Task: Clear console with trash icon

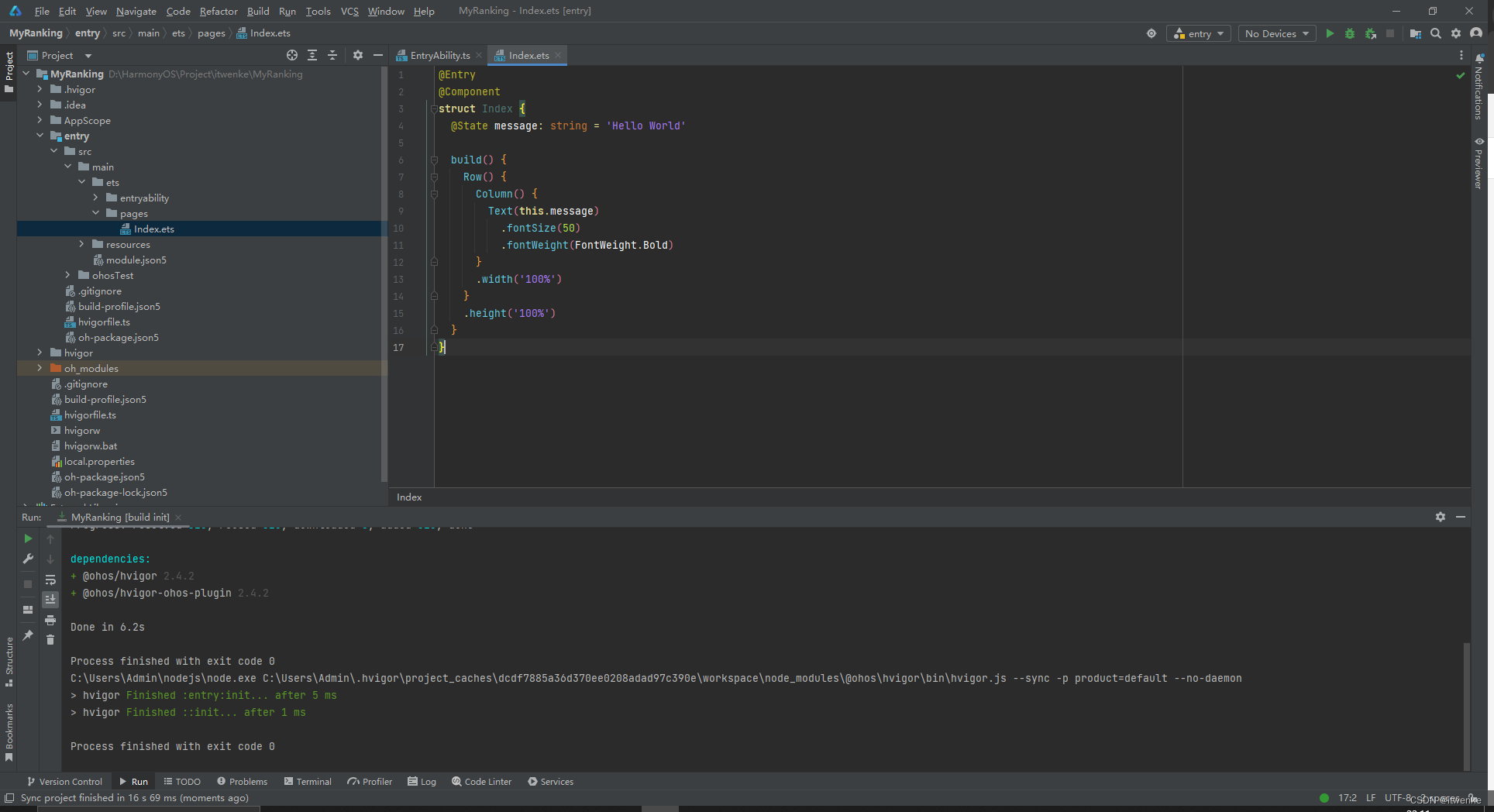Action: [50, 640]
